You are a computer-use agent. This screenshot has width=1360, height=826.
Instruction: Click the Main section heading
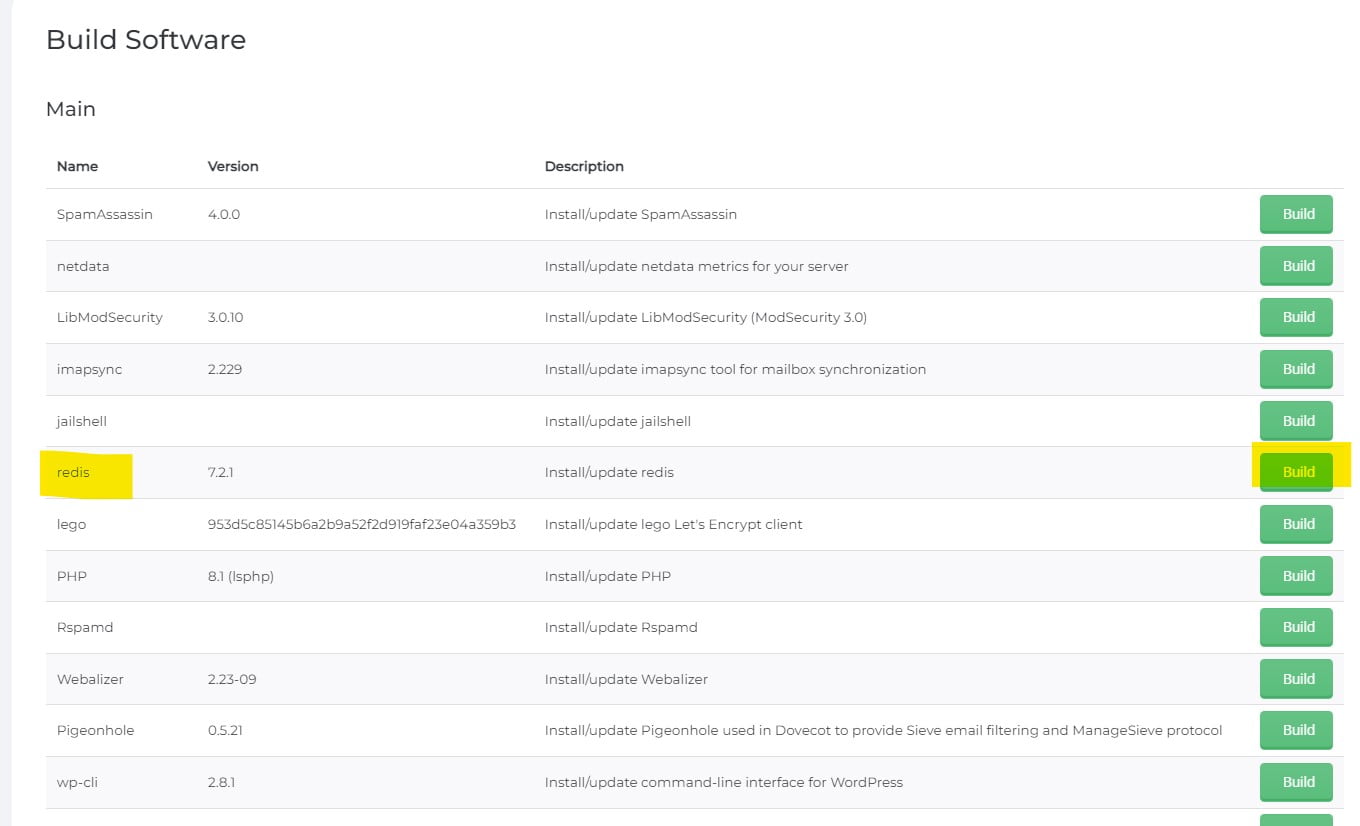(71, 109)
